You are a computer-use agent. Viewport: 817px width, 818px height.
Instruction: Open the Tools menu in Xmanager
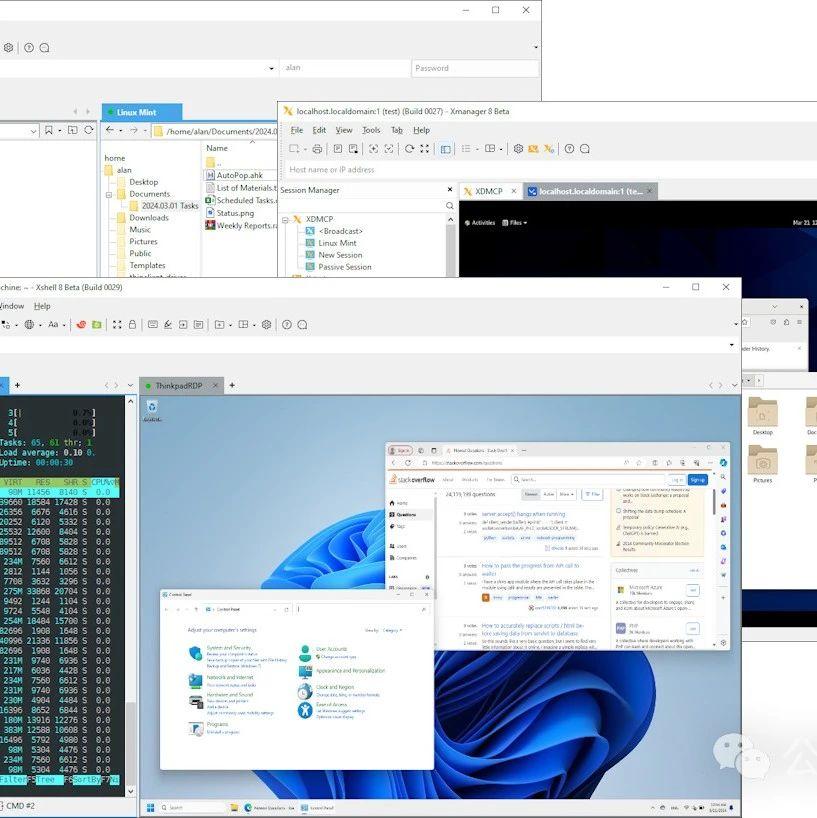point(371,130)
